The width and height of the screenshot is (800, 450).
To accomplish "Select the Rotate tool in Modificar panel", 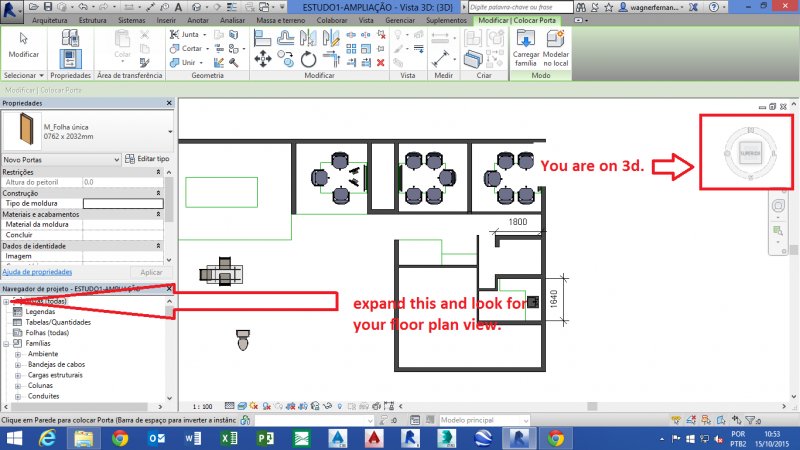I will point(308,60).
